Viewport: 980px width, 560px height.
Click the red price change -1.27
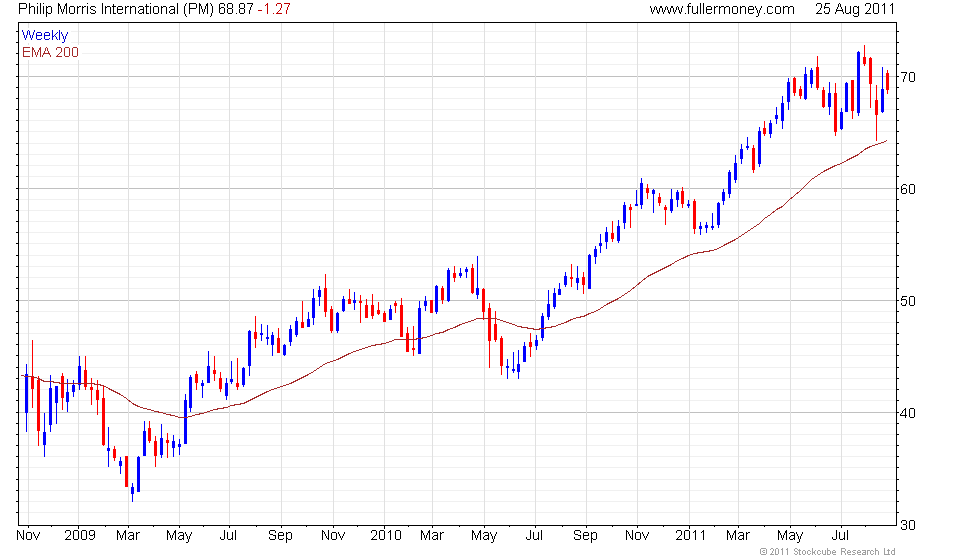tap(274, 9)
